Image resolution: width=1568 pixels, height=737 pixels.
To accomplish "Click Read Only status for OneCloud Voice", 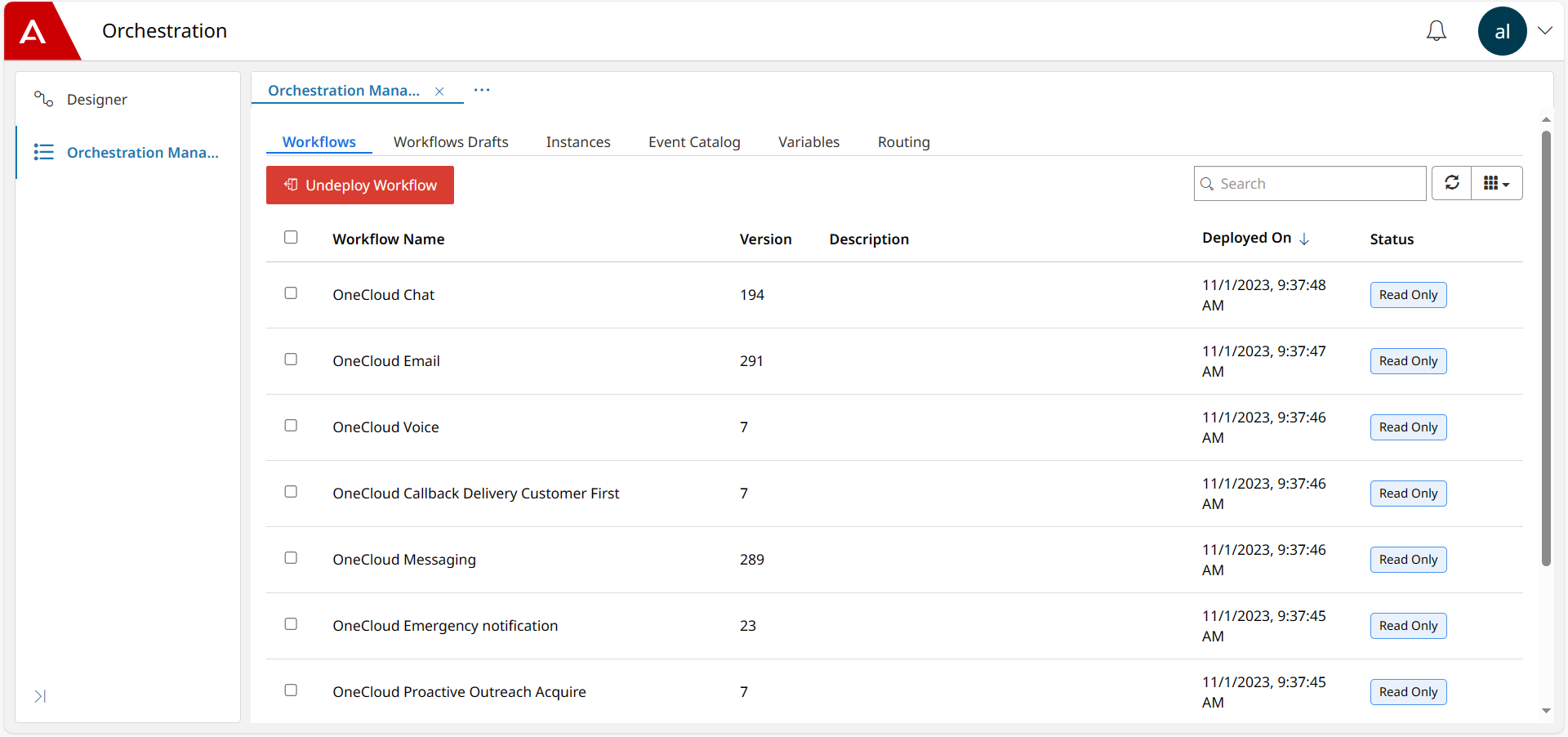I will click(1408, 427).
